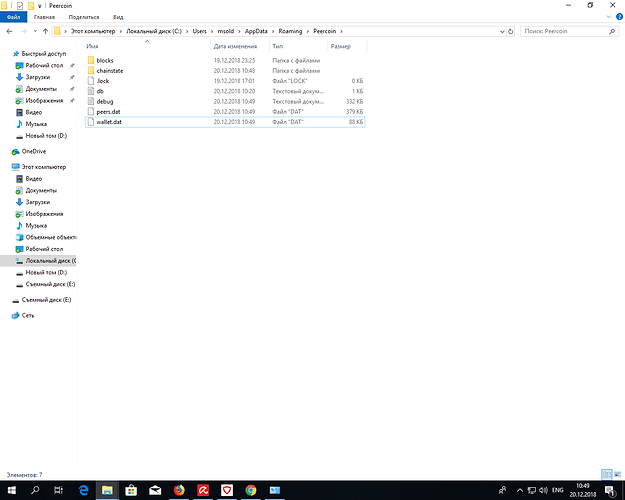
Task: Open the Файл ribbon tab
Action: tap(13, 17)
